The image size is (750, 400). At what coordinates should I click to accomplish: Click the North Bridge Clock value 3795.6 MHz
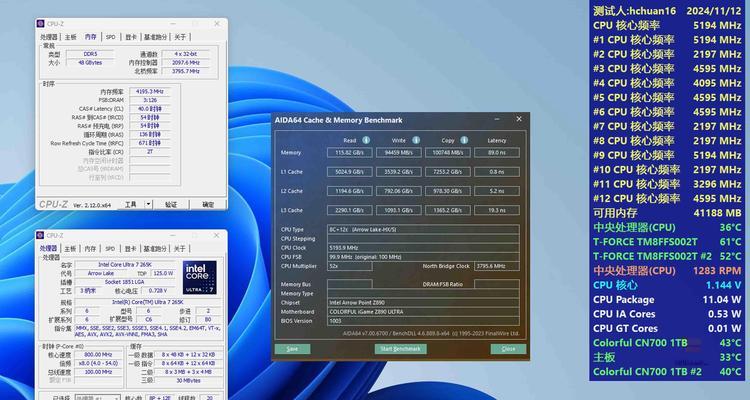(x=497, y=266)
